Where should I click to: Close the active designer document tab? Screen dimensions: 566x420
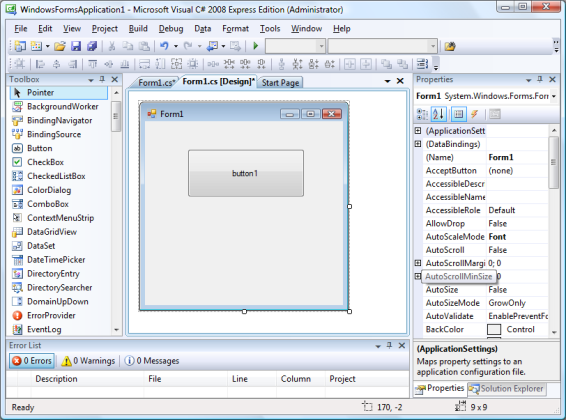point(400,81)
